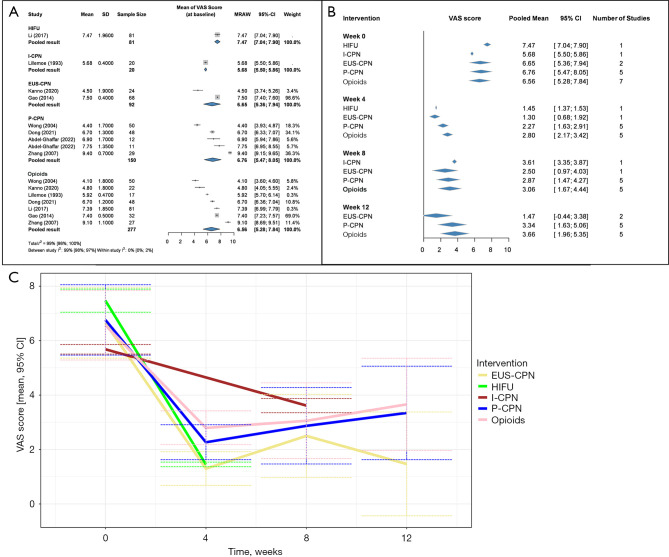Click the Opioids diamond under Week 4
Viewport: 669px width, 557px height.
click(x=447, y=135)
